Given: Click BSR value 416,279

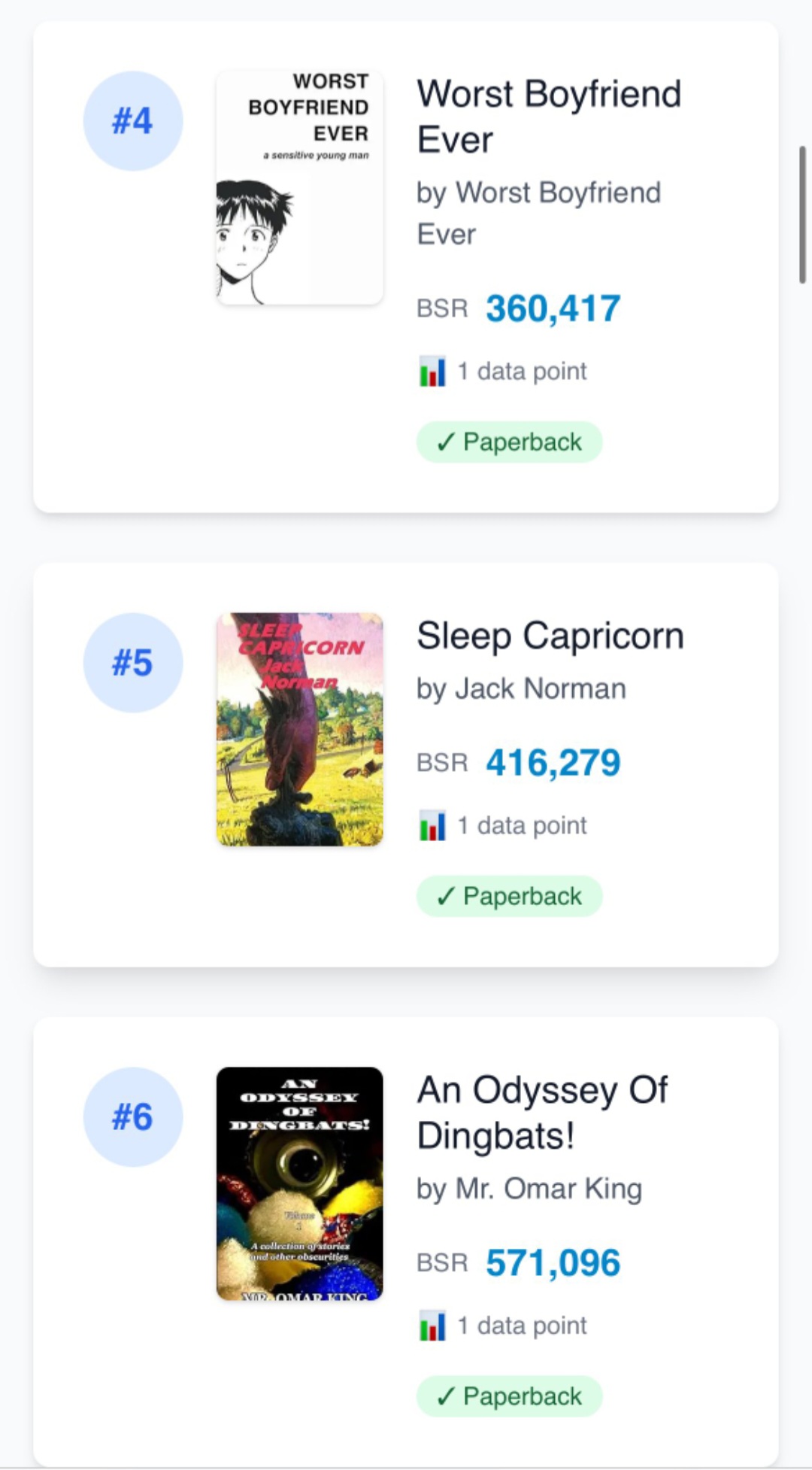Looking at the screenshot, I should pos(553,763).
